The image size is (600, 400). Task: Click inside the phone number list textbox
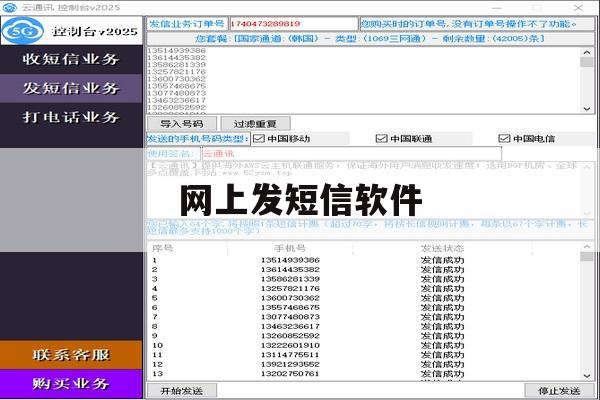click(x=364, y=80)
